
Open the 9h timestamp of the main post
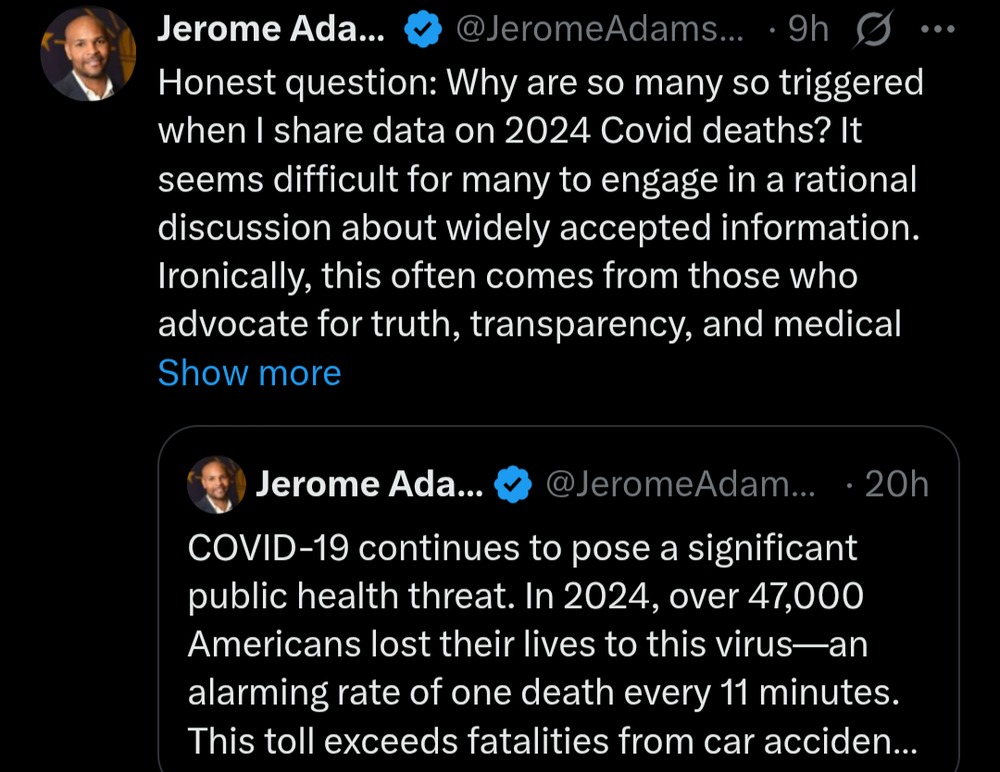point(807,32)
